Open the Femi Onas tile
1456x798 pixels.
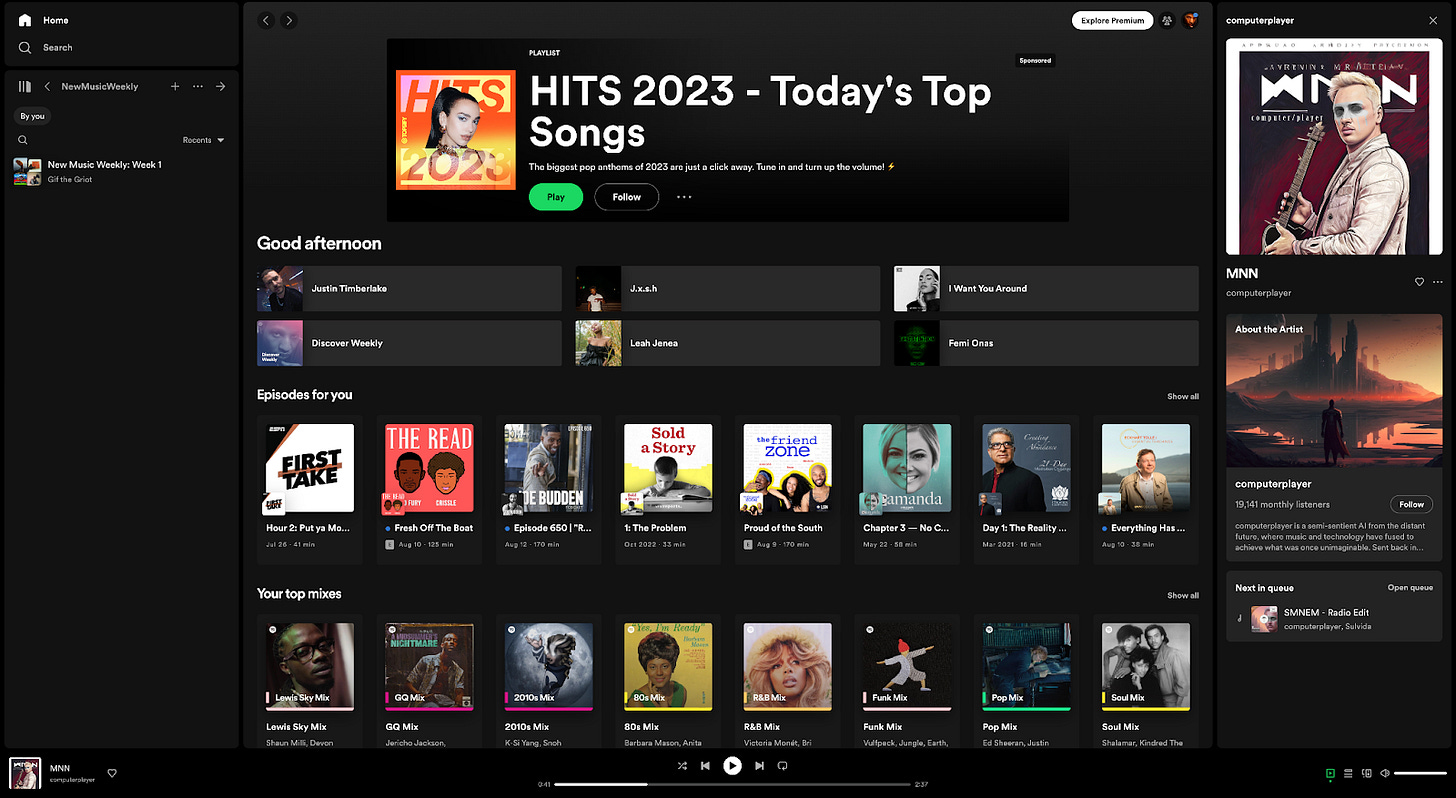click(1046, 343)
